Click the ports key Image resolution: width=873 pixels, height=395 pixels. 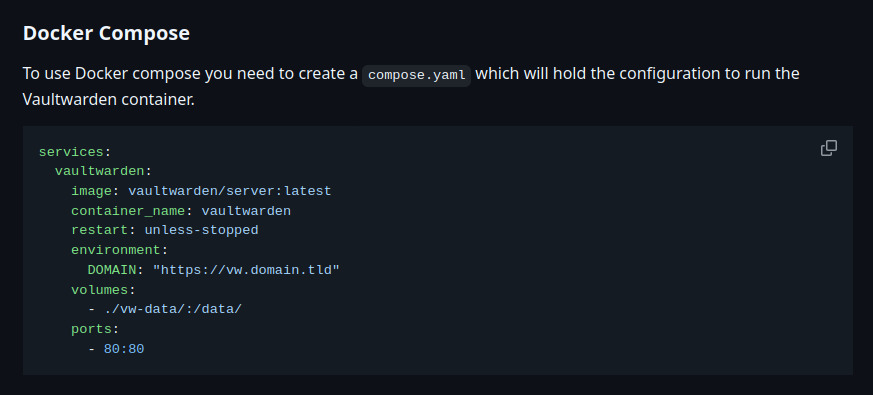(91, 329)
